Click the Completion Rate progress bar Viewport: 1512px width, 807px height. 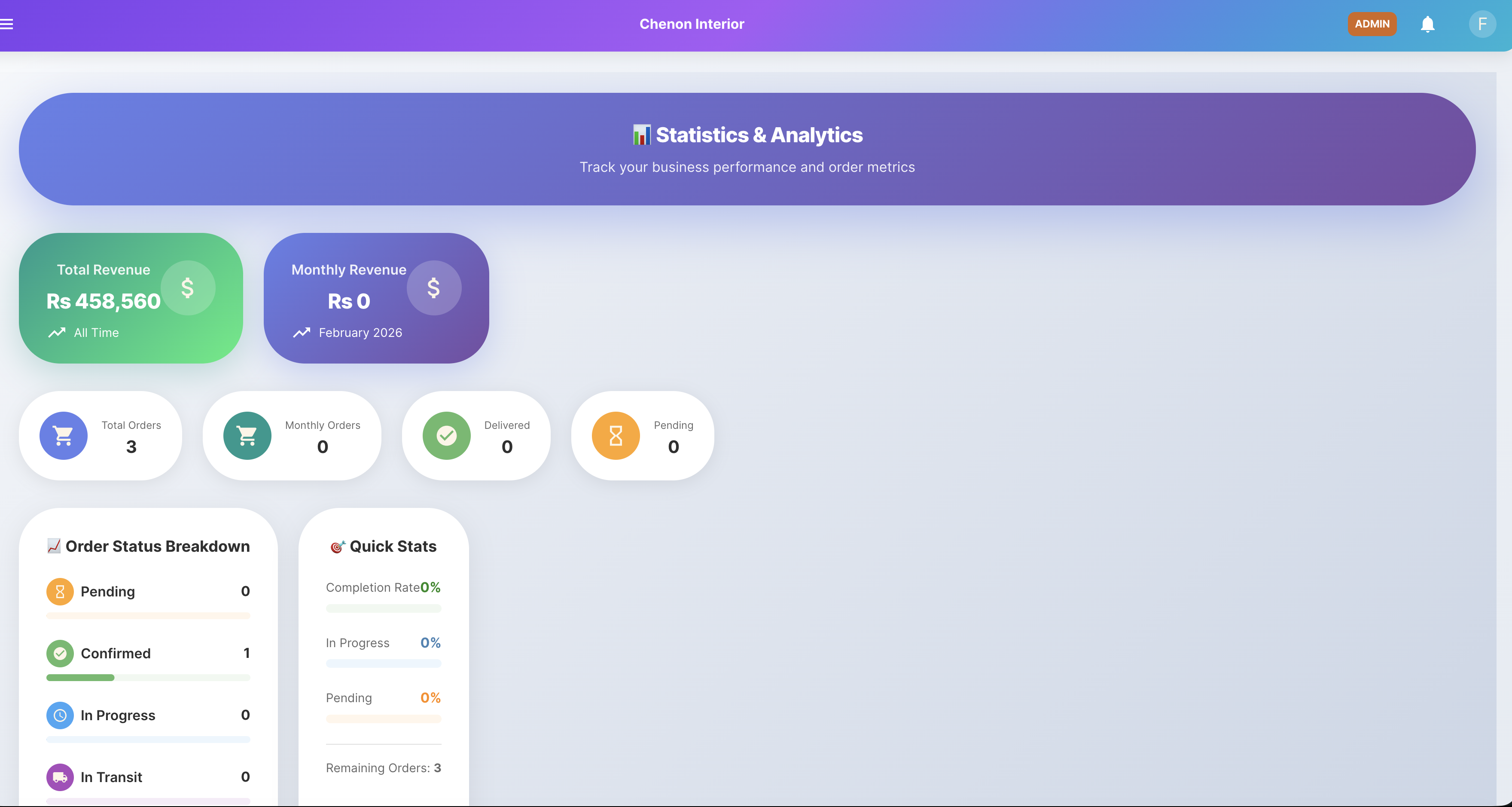(383, 608)
